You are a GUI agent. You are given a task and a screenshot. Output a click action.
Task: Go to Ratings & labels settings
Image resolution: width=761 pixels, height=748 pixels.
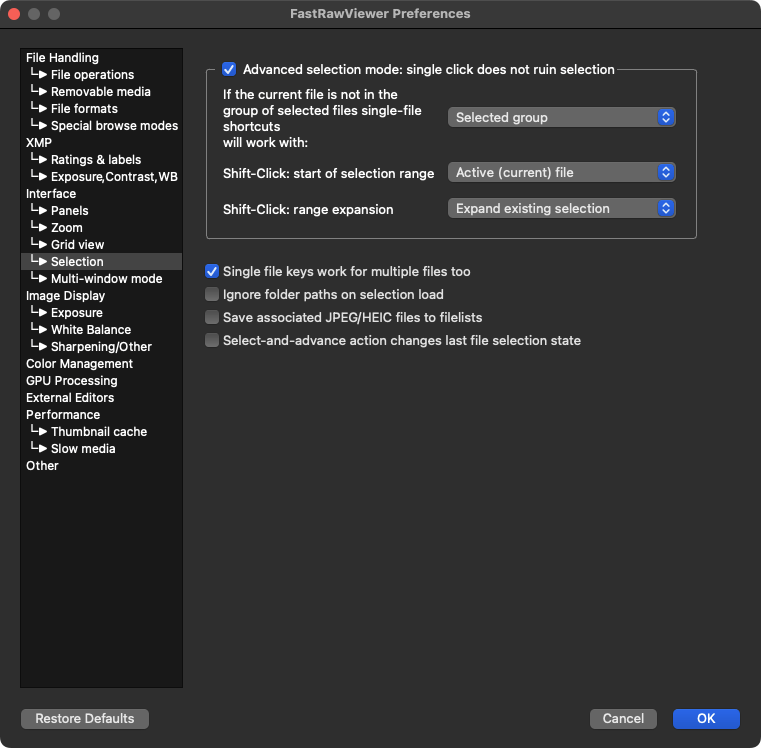(x=96, y=160)
